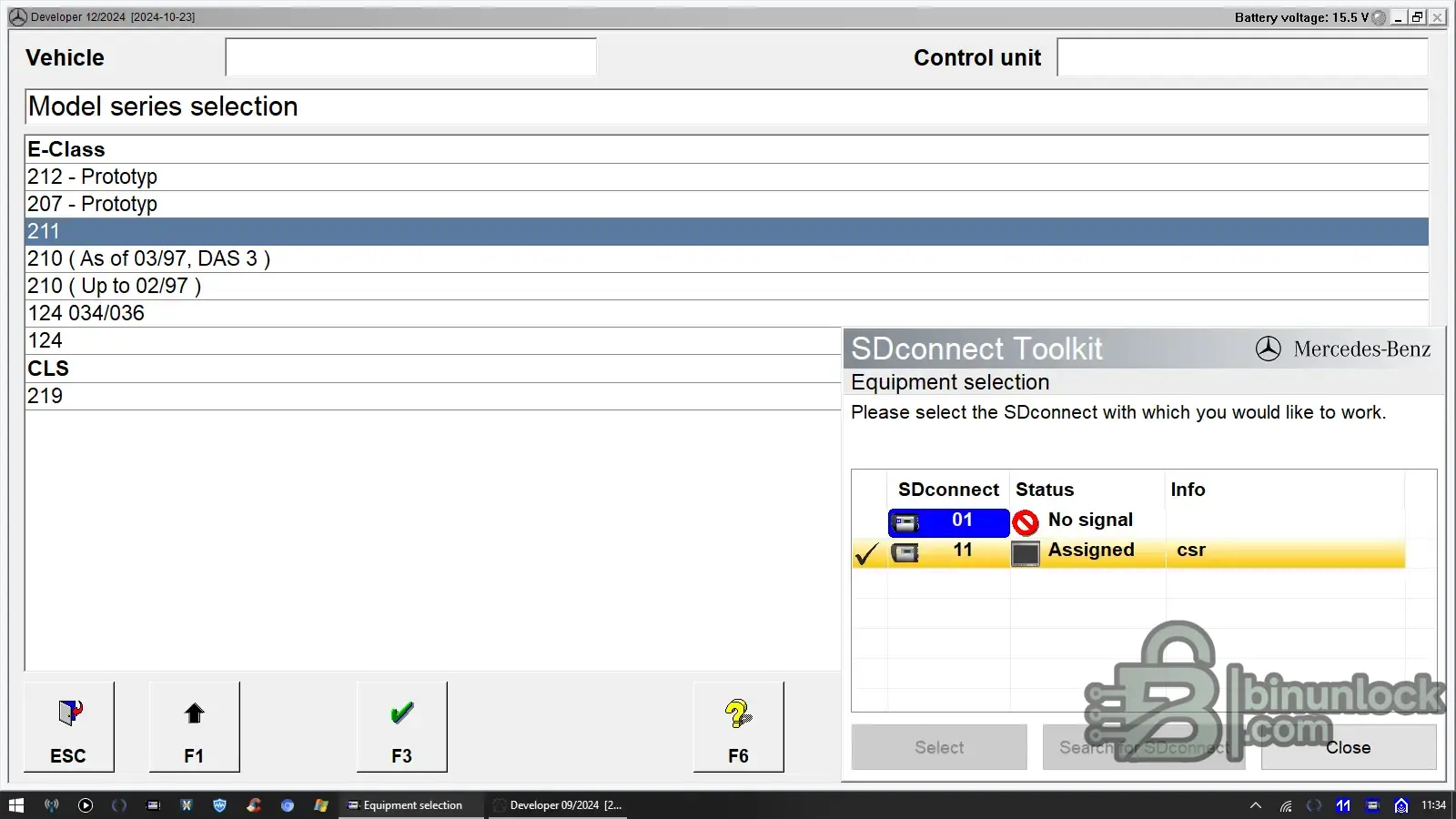
Task: Switch to Equipment selection taskbar window
Action: point(406,805)
